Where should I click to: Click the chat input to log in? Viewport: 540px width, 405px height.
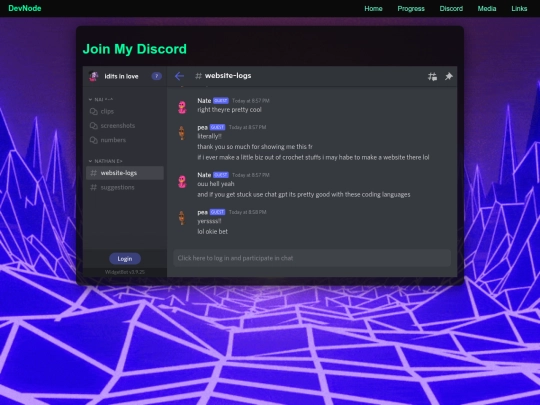tap(312, 258)
